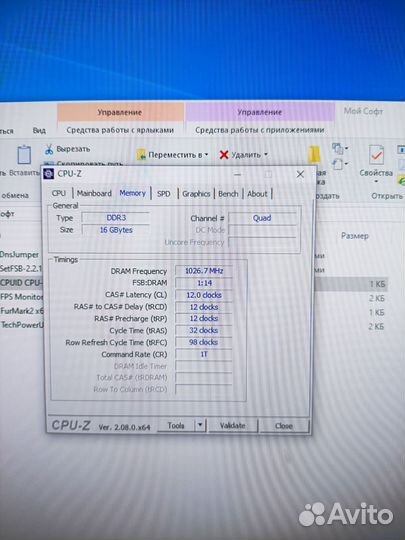This screenshot has width=405, height=540.
Task: Go to the About tab
Action: pos(257,194)
